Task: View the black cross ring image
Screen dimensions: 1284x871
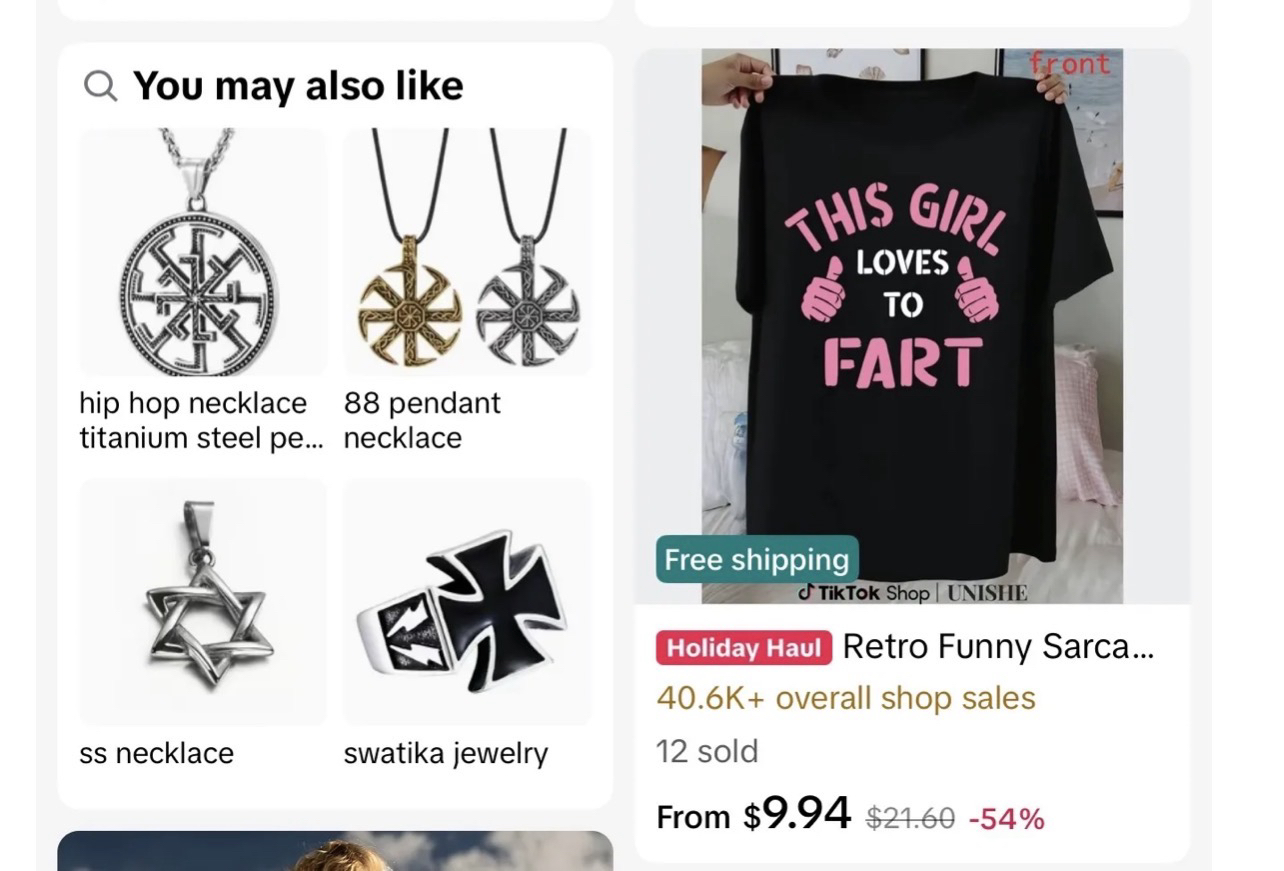Action: tap(467, 601)
